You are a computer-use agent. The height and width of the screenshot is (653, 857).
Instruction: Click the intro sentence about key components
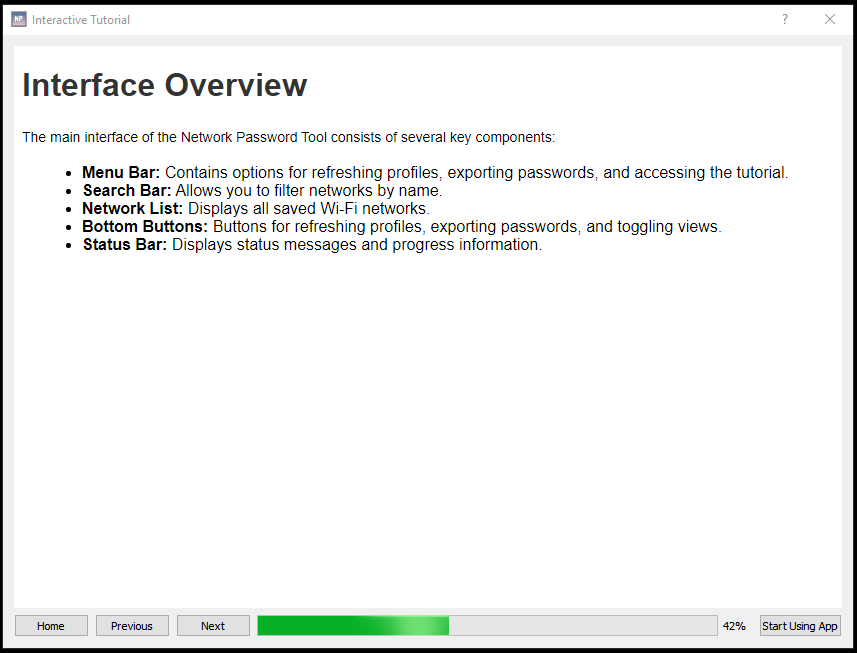tap(288, 137)
